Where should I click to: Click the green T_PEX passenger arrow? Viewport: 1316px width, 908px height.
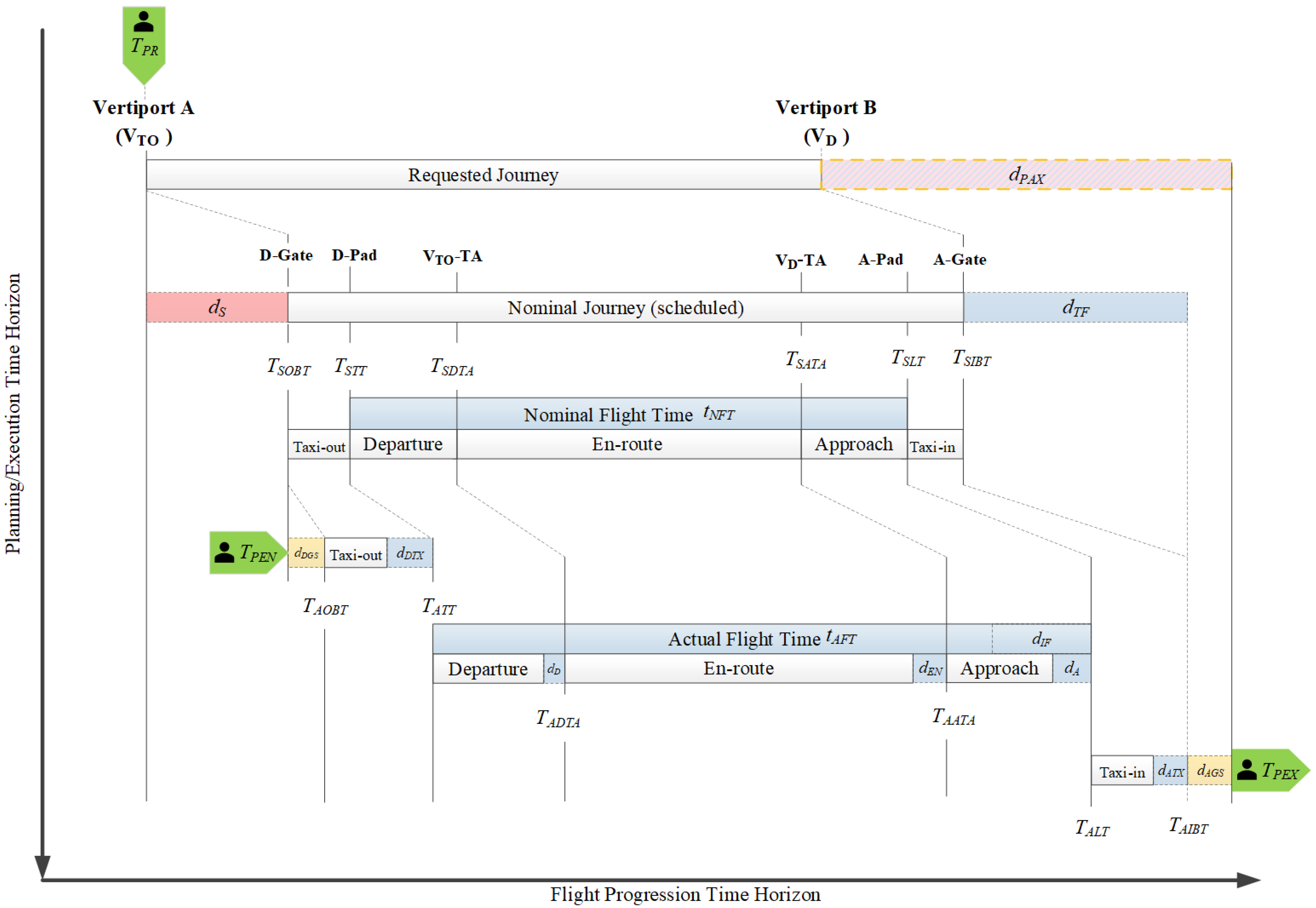(1268, 771)
